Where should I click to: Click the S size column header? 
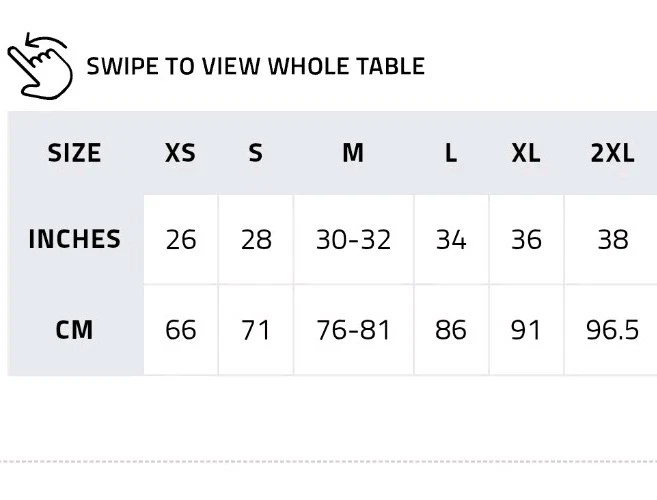(x=255, y=153)
